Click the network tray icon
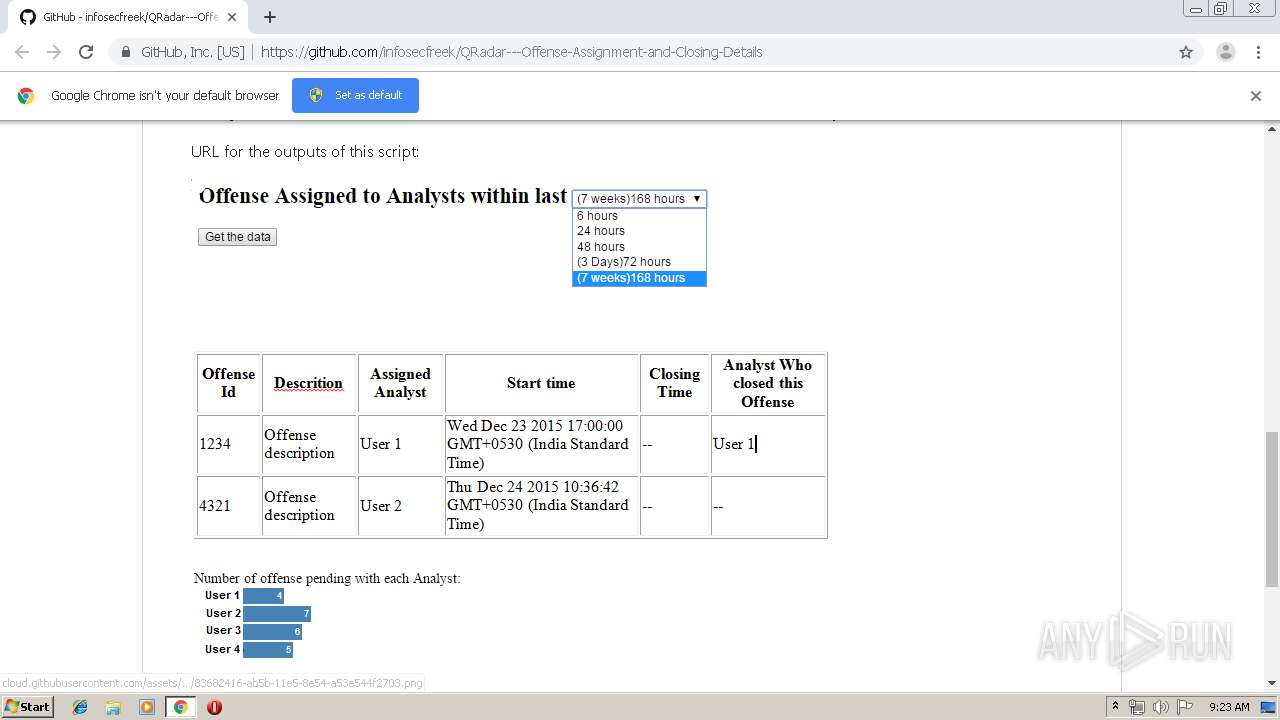The width and height of the screenshot is (1280, 720). click(1137, 707)
